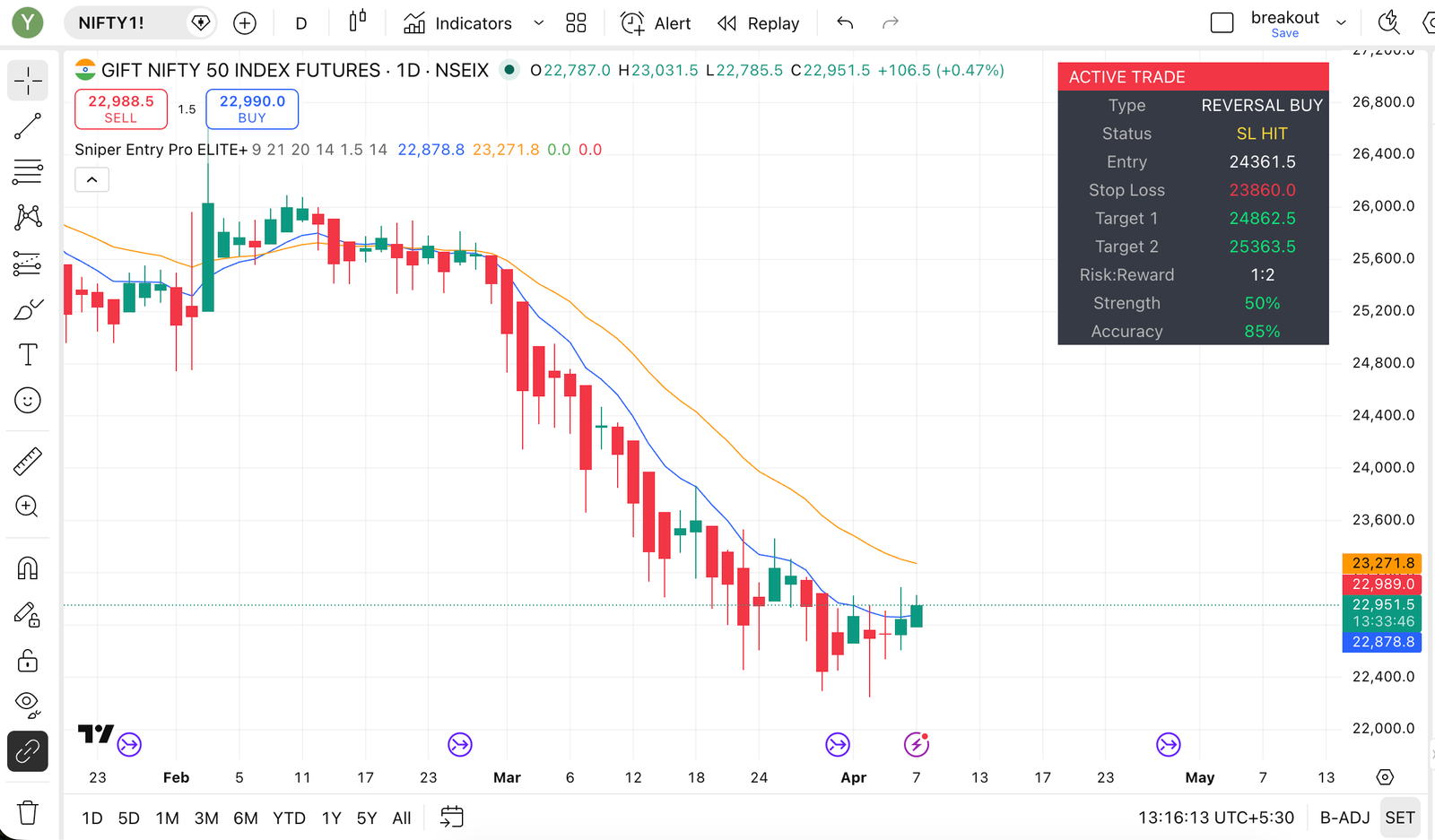Expand the Indicators favorites dropdown arrow
1435x840 pixels.
[538, 23]
